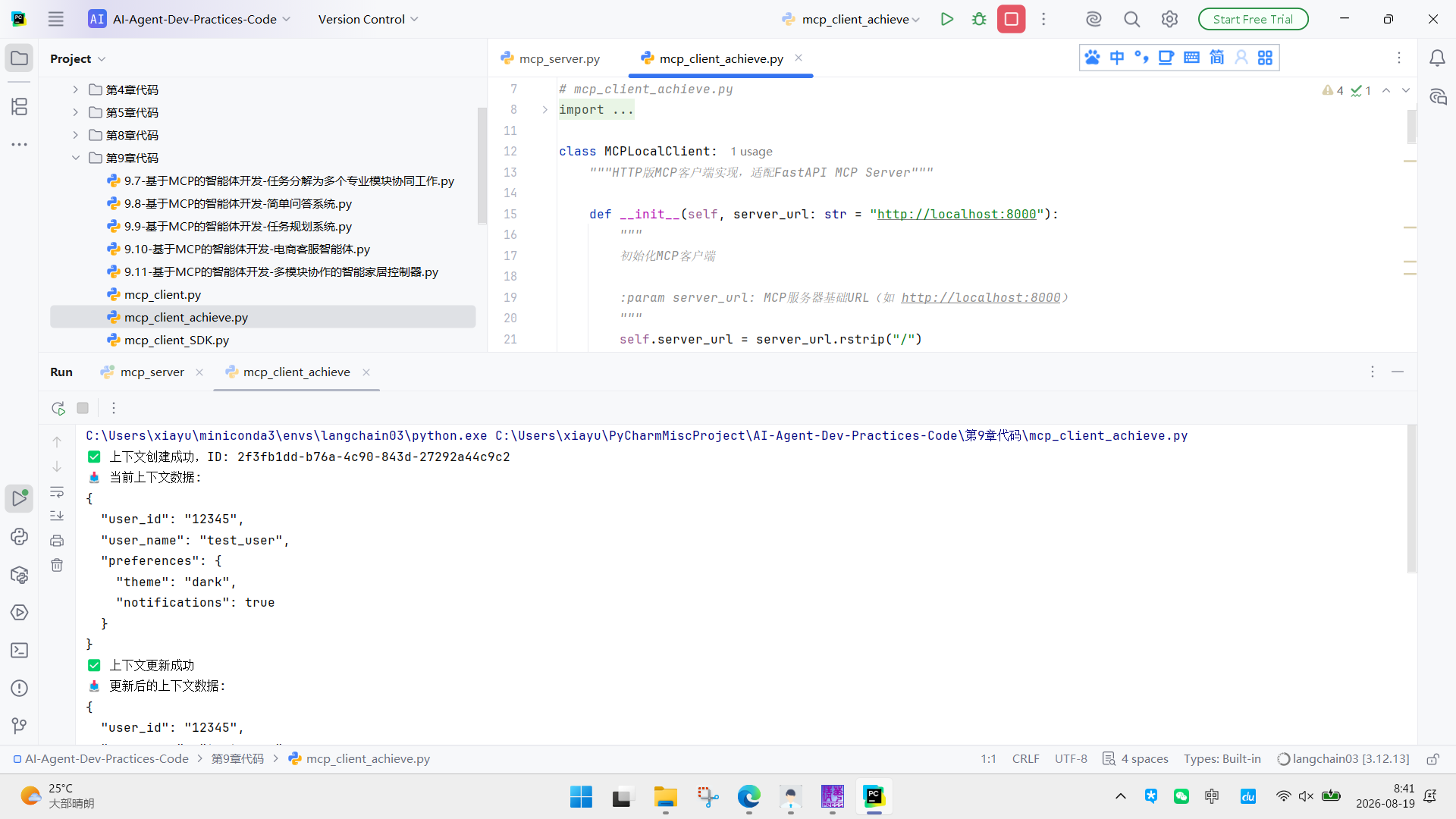Open Run panel toolbar more options
Image resolution: width=1456 pixels, height=819 pixels.
click(114, 408)
